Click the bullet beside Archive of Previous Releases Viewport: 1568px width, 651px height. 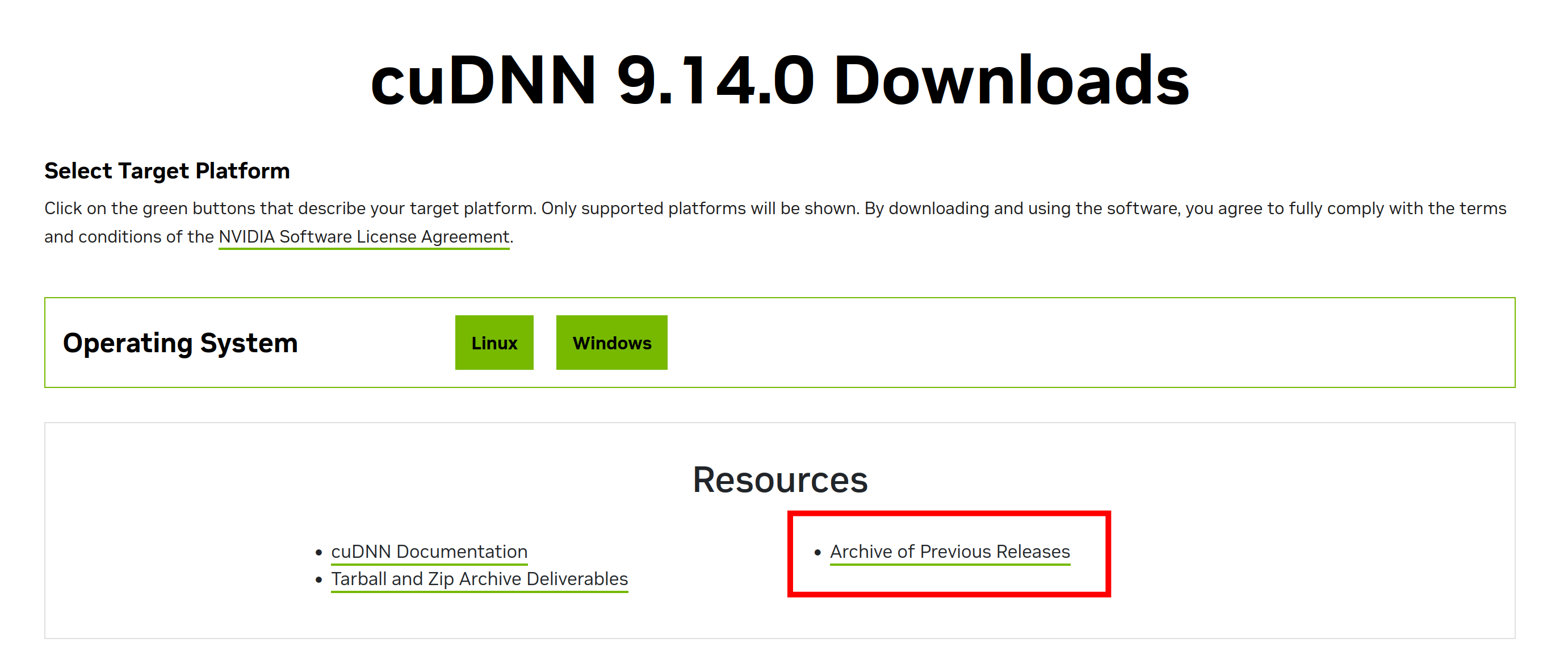click(817, 552)
